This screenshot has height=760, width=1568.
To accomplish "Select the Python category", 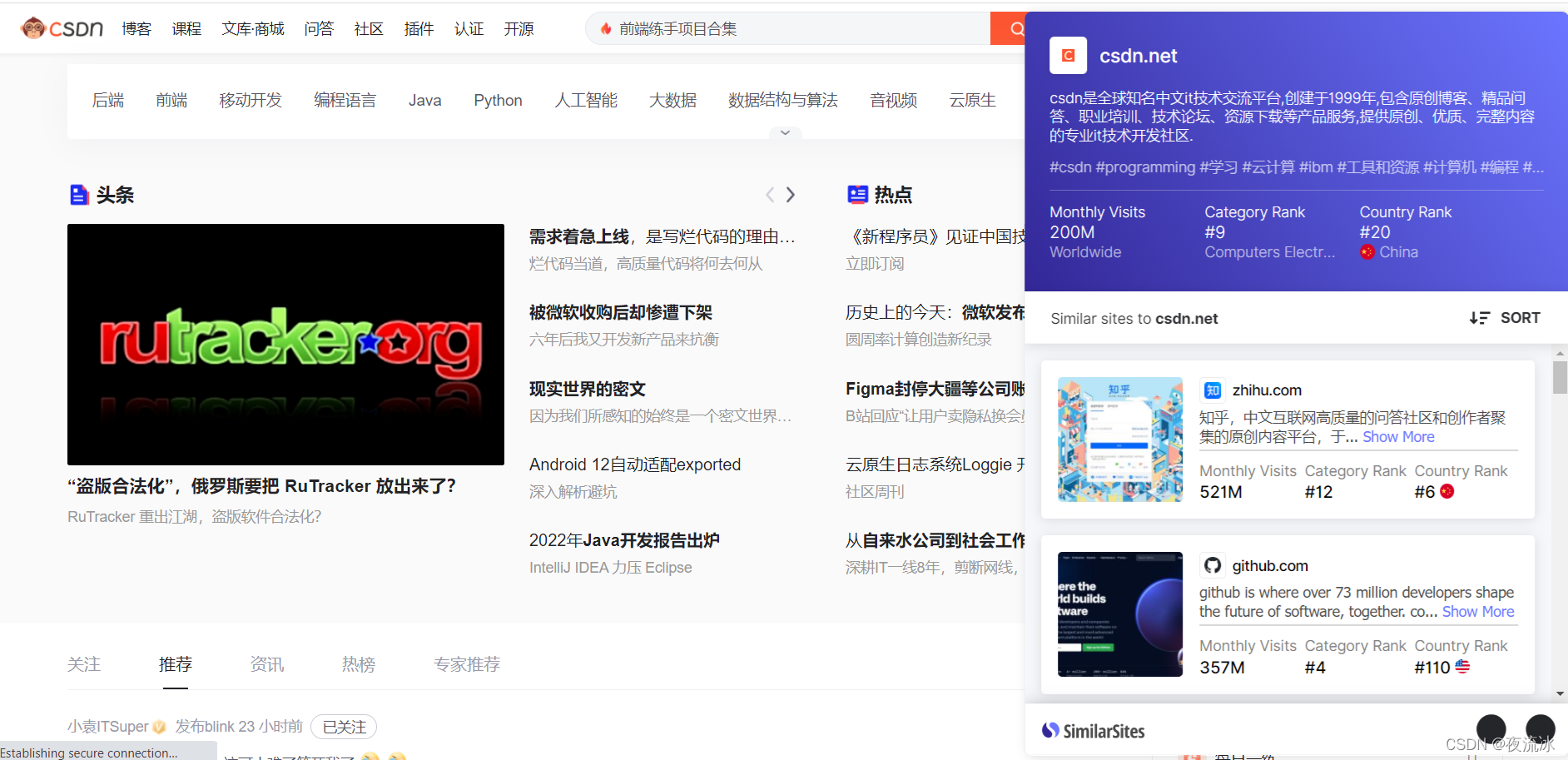I will pyautogui.click(x=498, y=101).
